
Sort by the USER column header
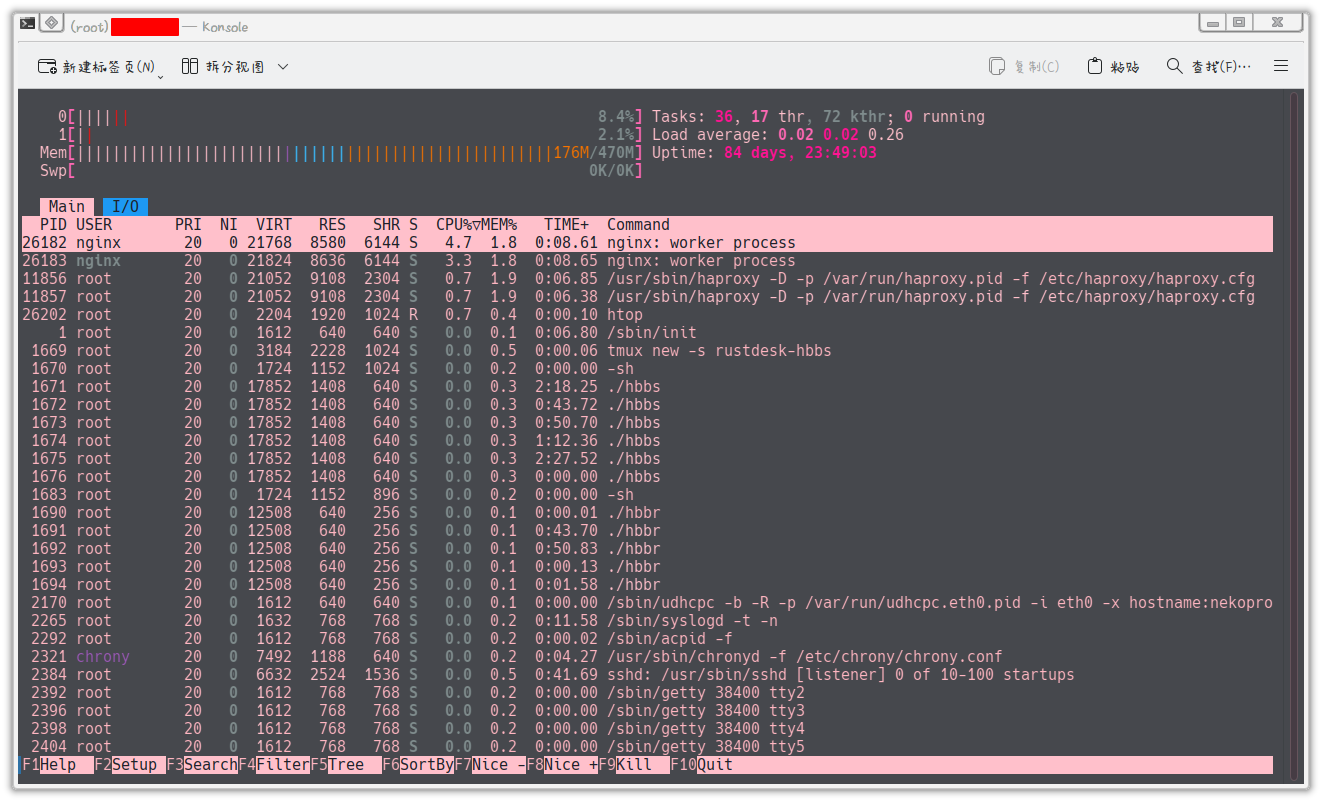pos(94,225)
